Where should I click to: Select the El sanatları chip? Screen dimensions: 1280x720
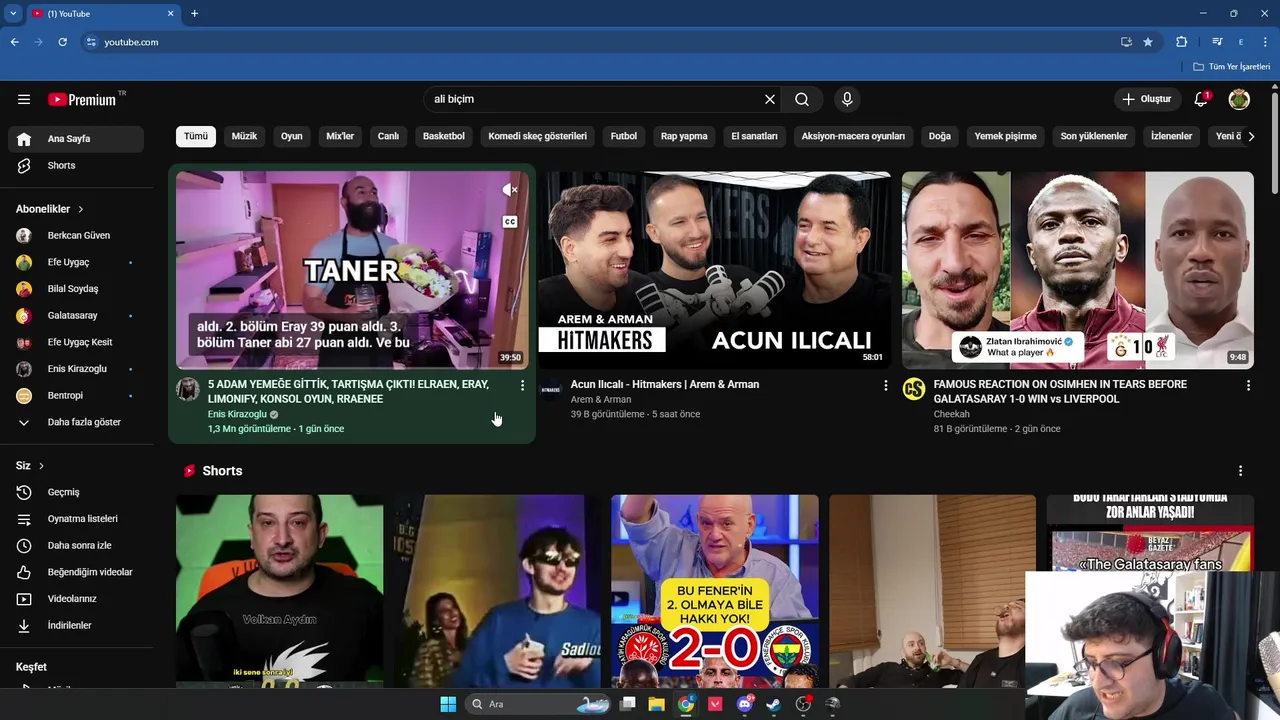(754, 136)
